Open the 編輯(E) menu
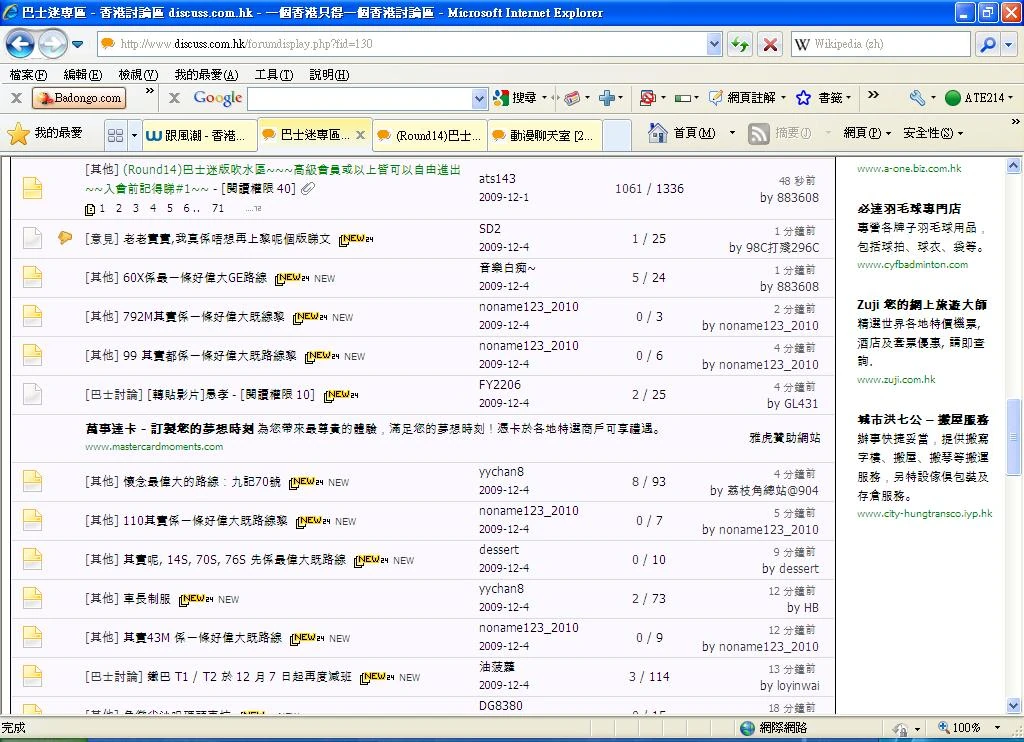The image size is (1024, 742). (83, 74)
